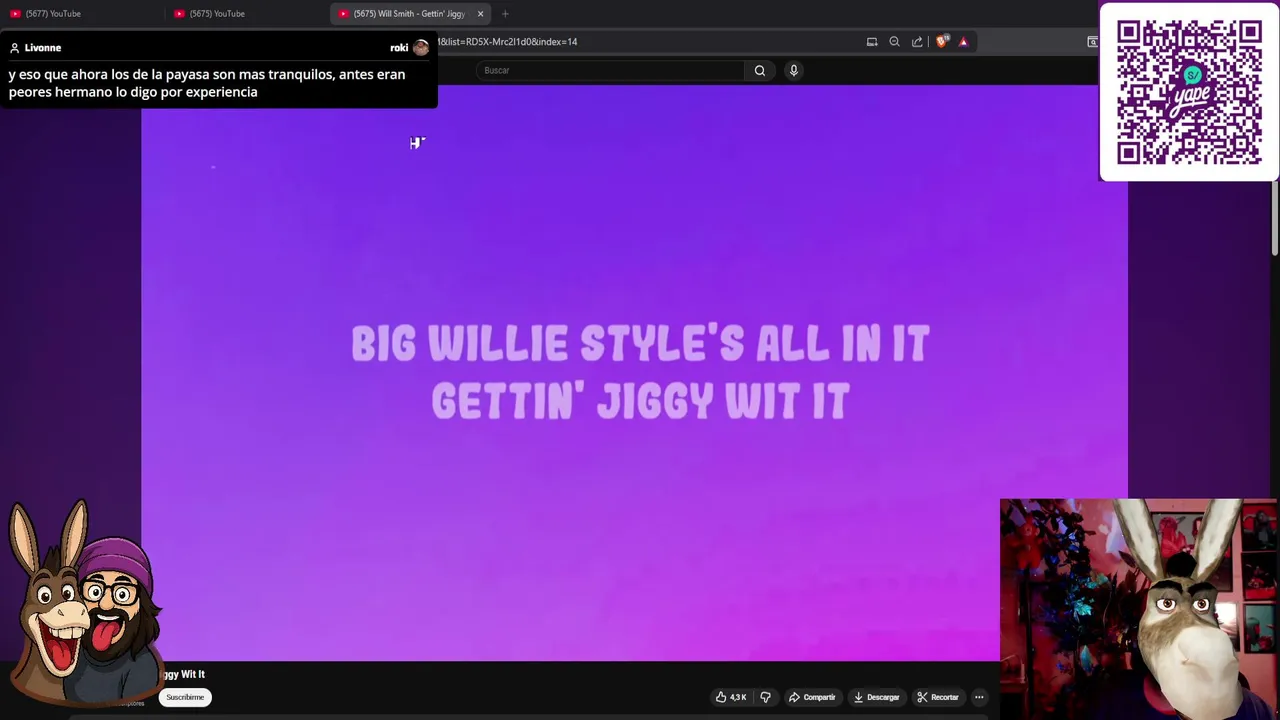Click the Descargar download button

coord(876,697)
